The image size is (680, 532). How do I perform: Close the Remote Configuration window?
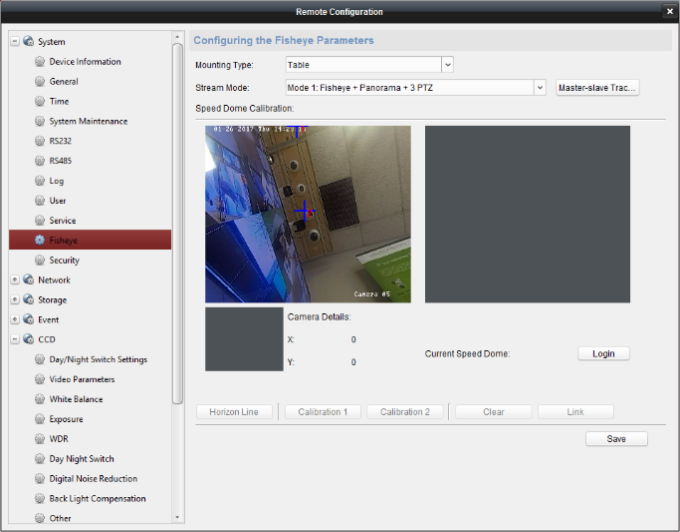tap(669, 11)
